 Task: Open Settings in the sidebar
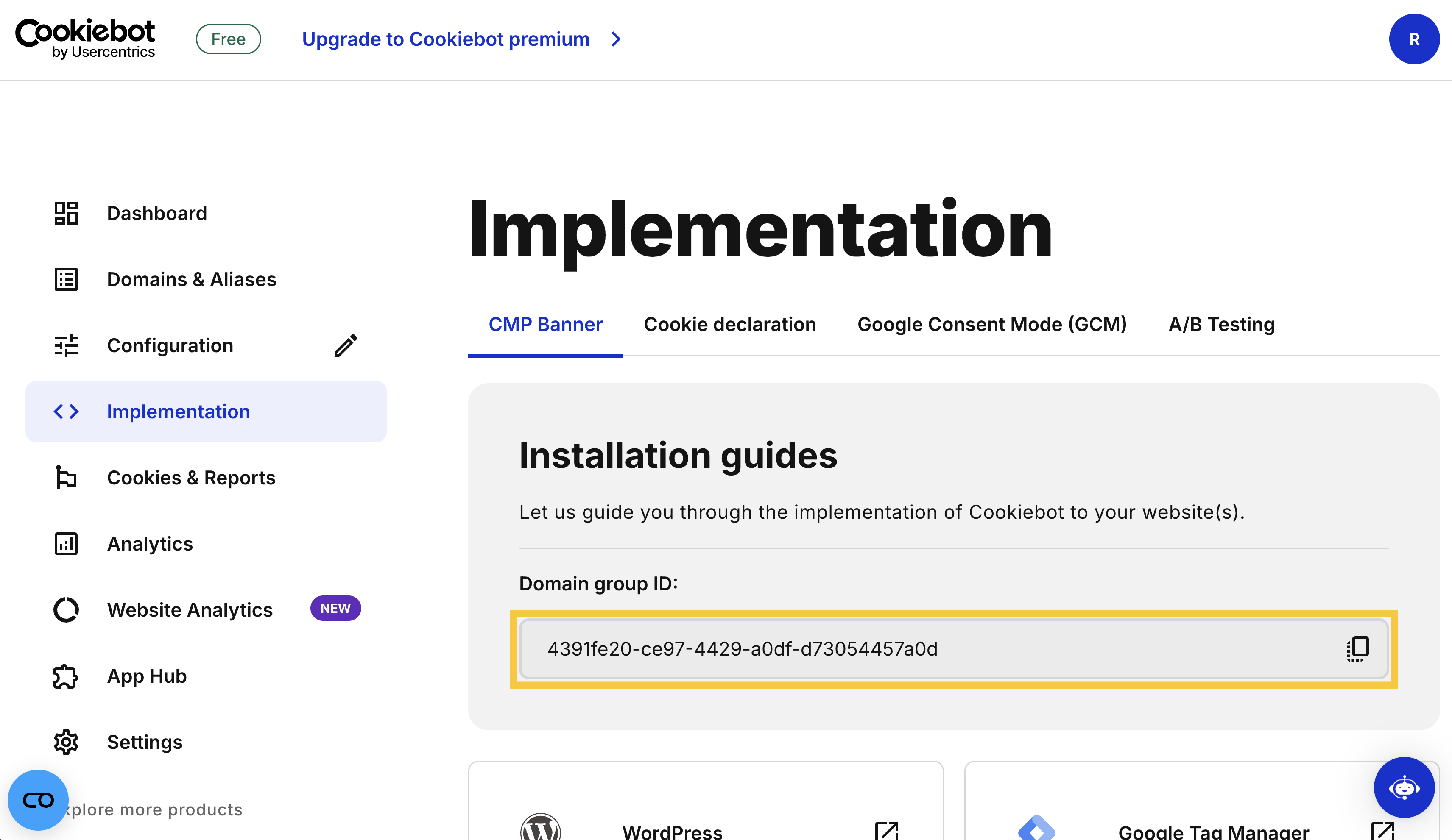tap(145, 742)
